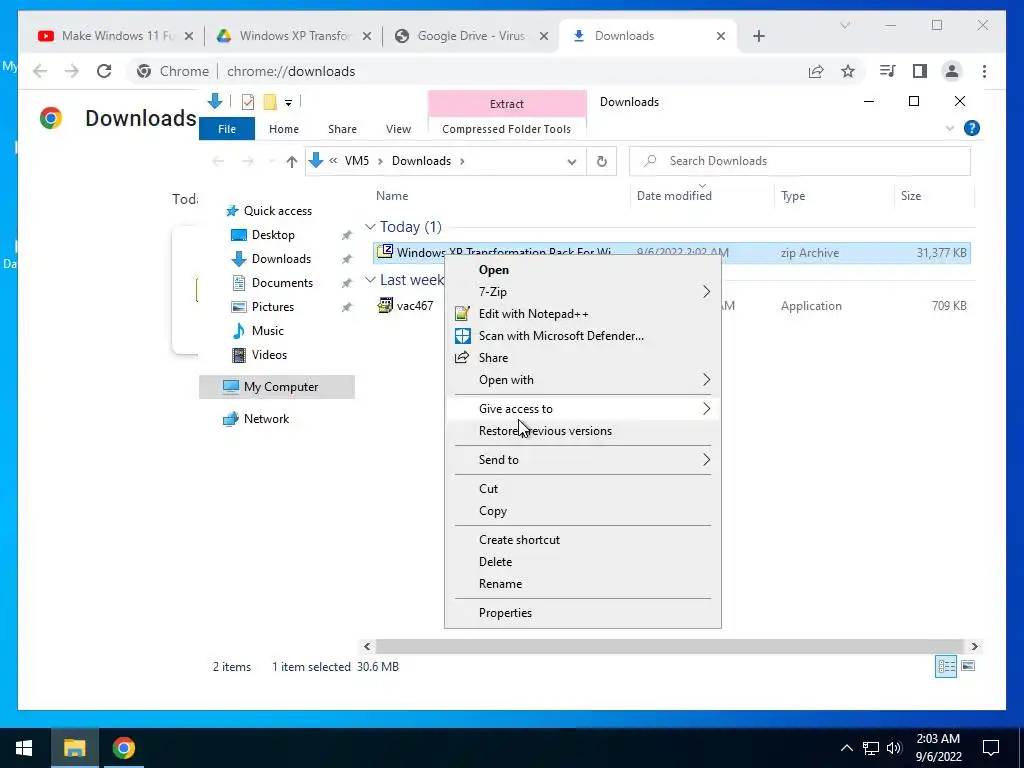The image size is (1024, 768).
Task: Click Restore previous versions
Action: pos(582,431)
